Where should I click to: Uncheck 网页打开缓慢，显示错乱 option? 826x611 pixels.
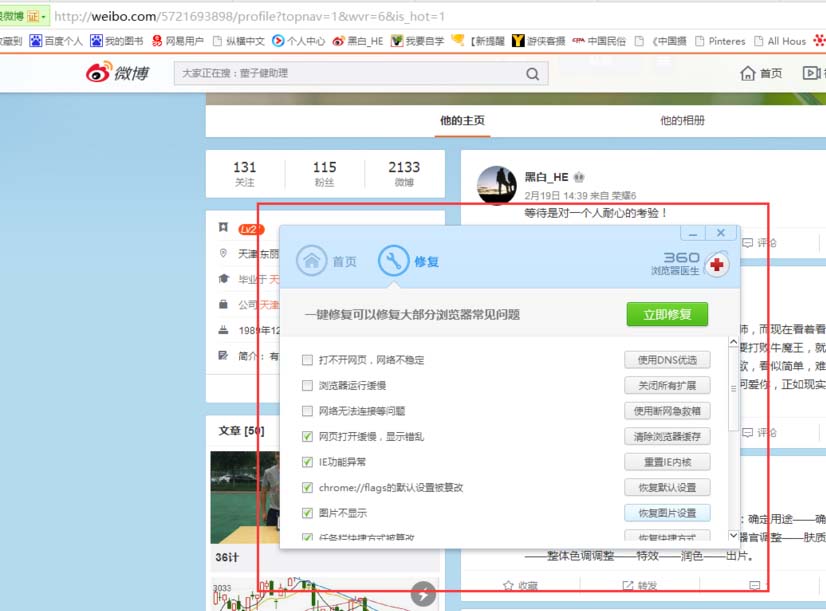307,436
